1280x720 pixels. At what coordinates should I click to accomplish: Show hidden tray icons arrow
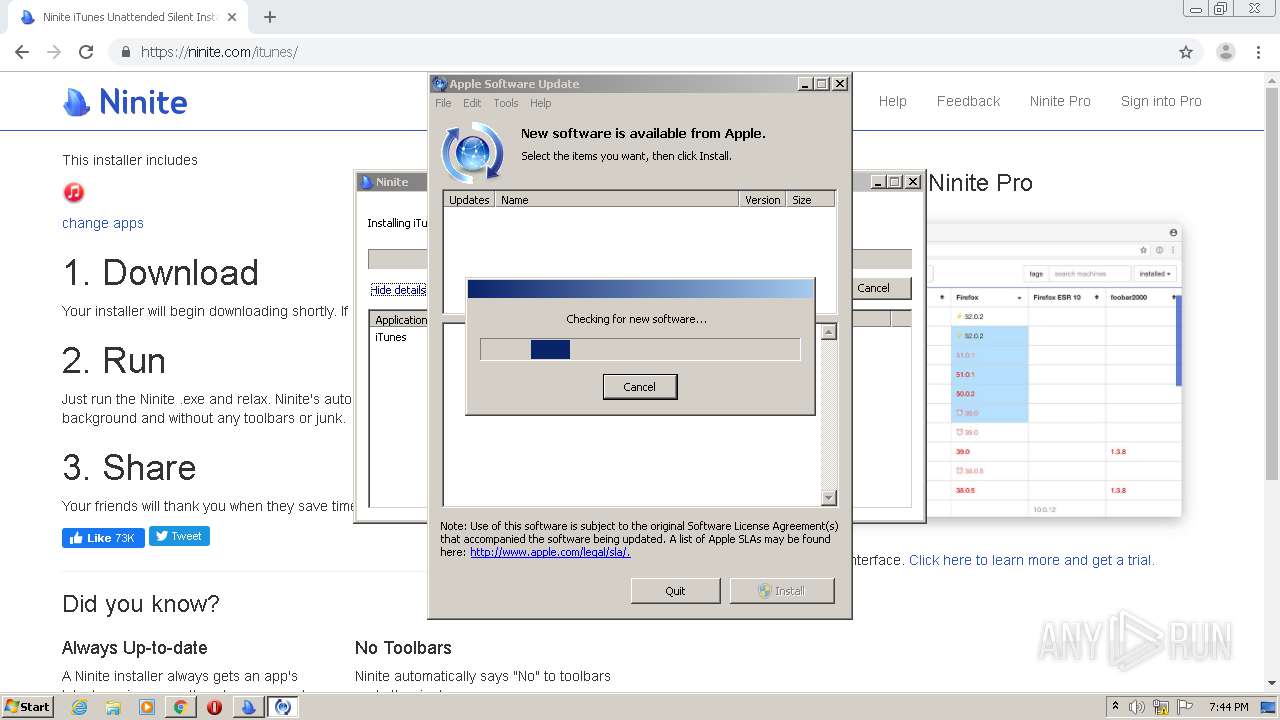(x=1115, y=707)
